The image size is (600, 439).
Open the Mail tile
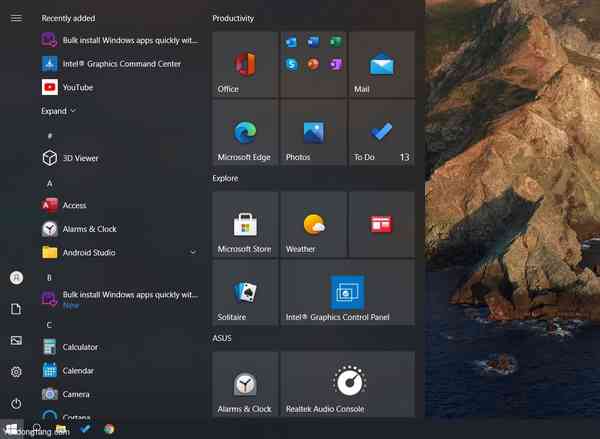click(x=382, y=64)
